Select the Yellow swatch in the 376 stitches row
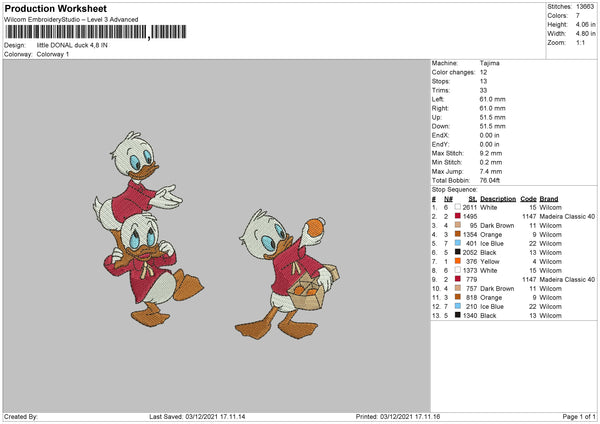 pyautogui.click(x=458, y=261)
